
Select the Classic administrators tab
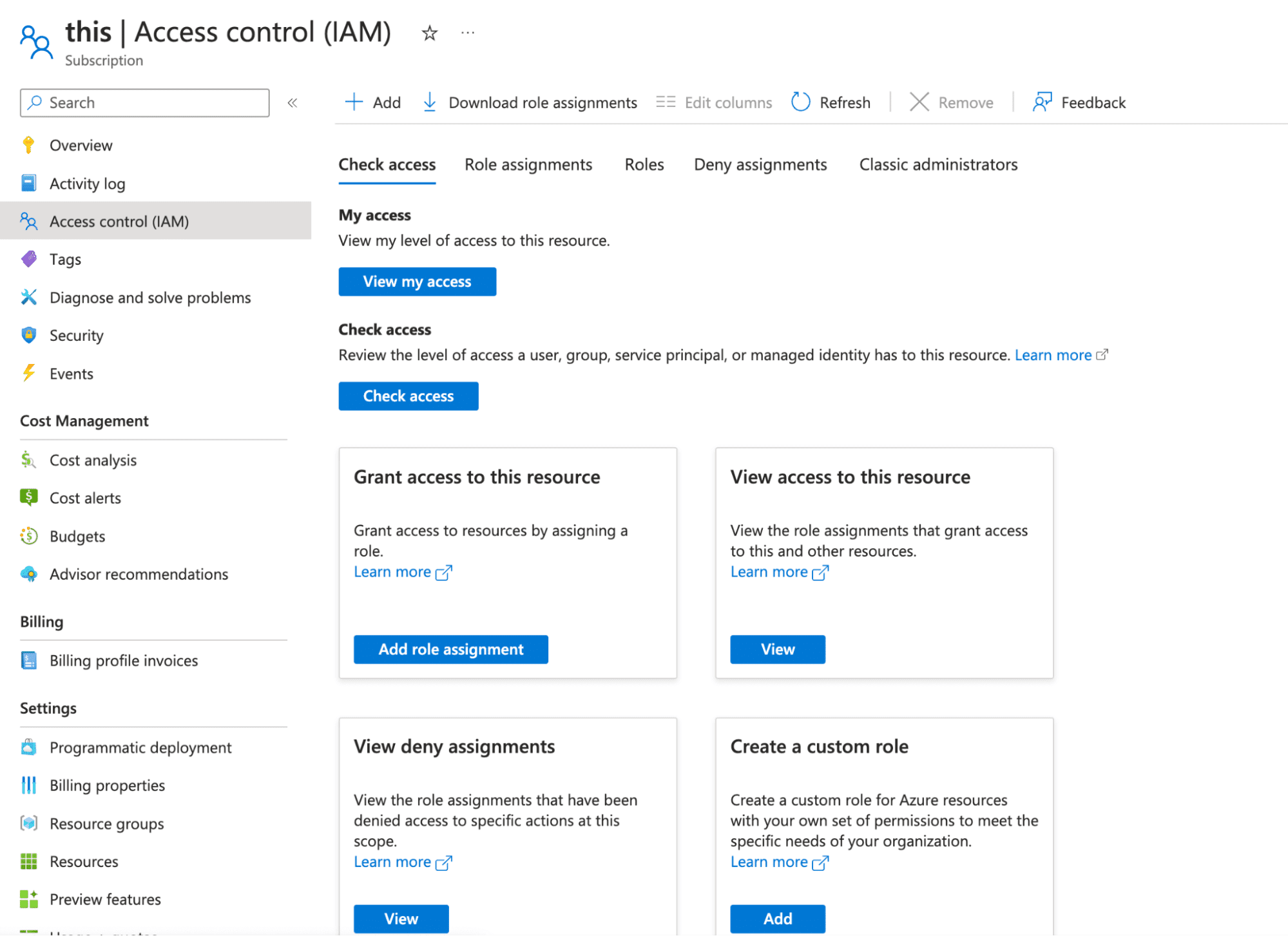coord(938,165)
